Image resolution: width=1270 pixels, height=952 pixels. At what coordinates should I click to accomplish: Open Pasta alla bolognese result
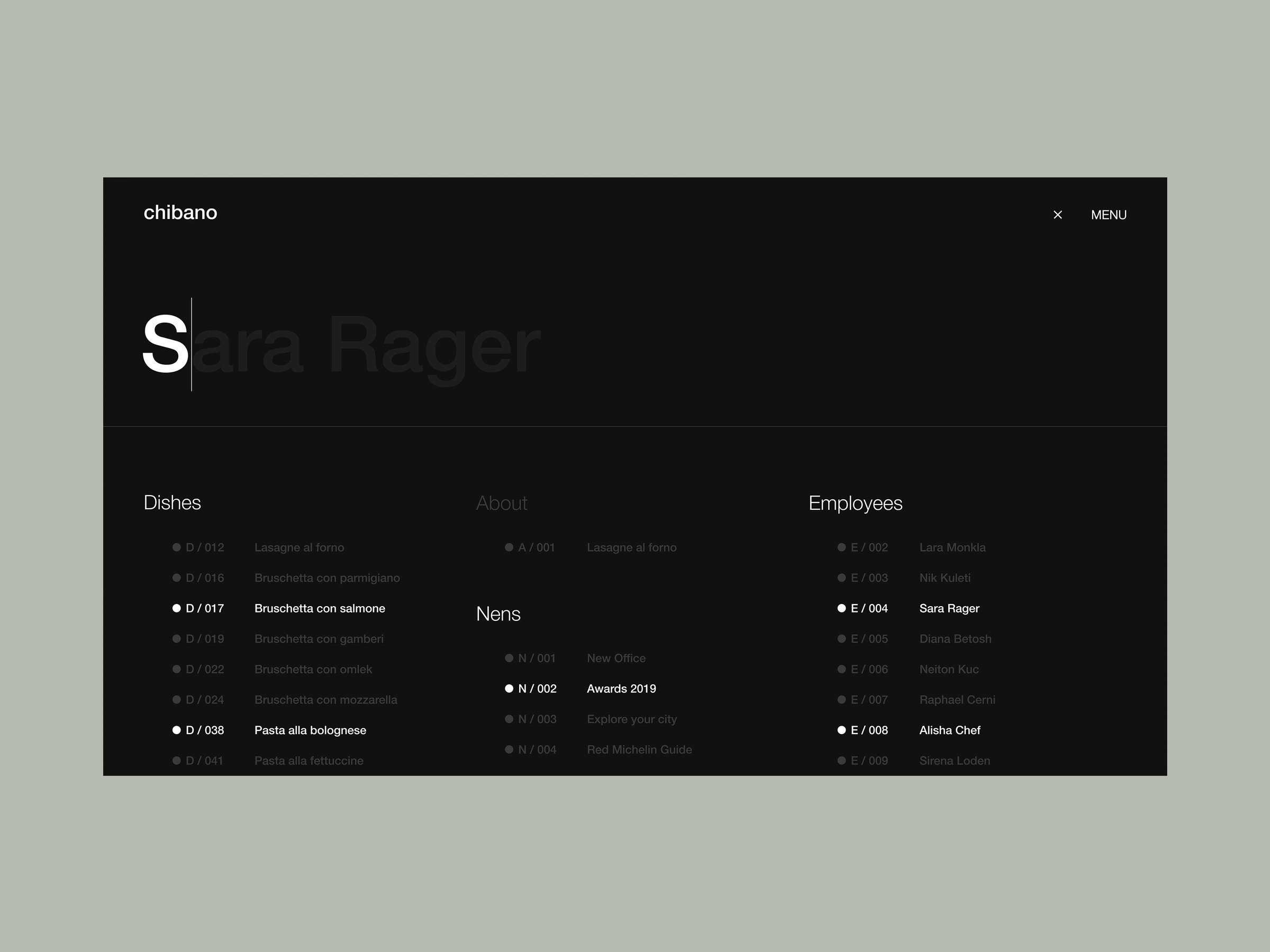click(x=310, y=730)
